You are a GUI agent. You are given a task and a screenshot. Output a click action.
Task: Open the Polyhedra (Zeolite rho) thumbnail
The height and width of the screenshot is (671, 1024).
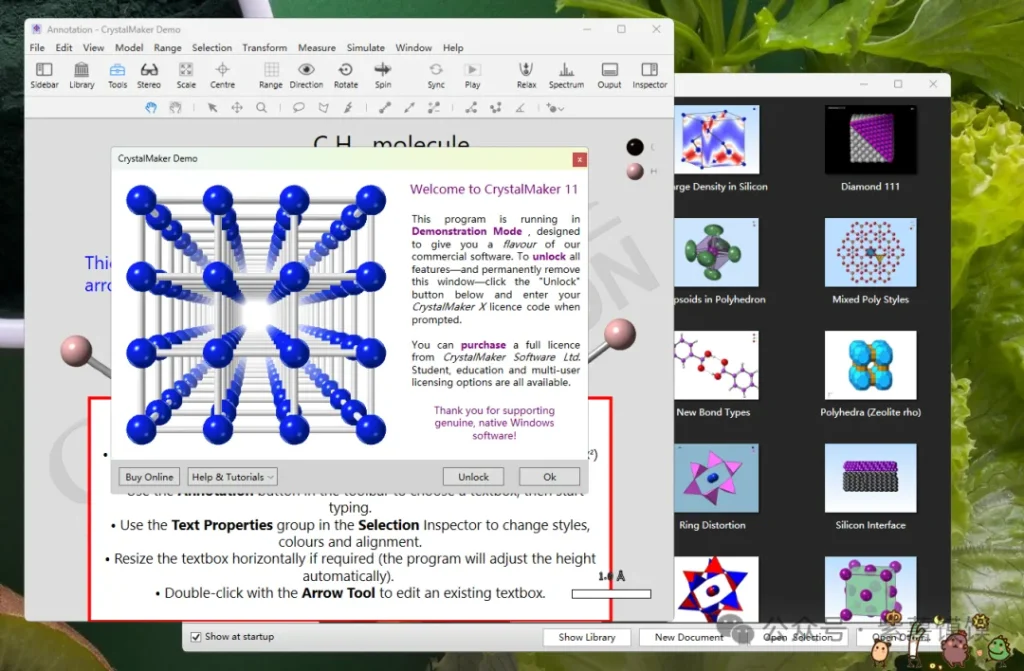pos(870,366)
